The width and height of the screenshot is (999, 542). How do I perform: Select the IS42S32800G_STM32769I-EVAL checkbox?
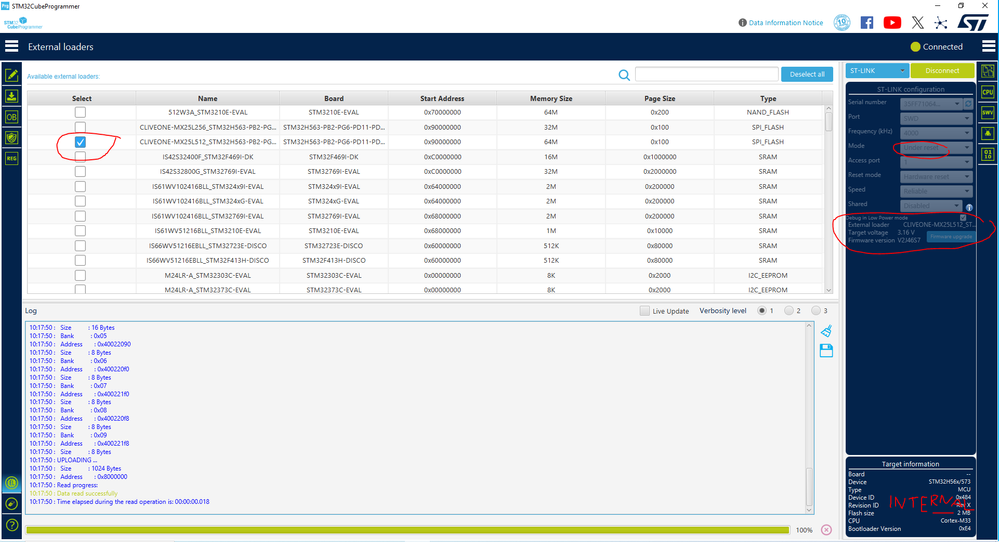click(80, 171)
